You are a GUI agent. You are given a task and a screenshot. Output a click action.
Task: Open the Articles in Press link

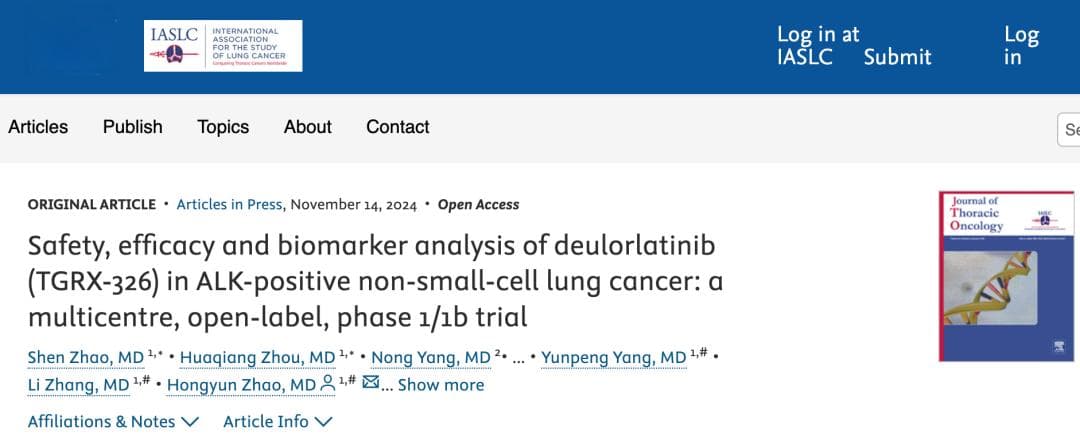(229, 205)
